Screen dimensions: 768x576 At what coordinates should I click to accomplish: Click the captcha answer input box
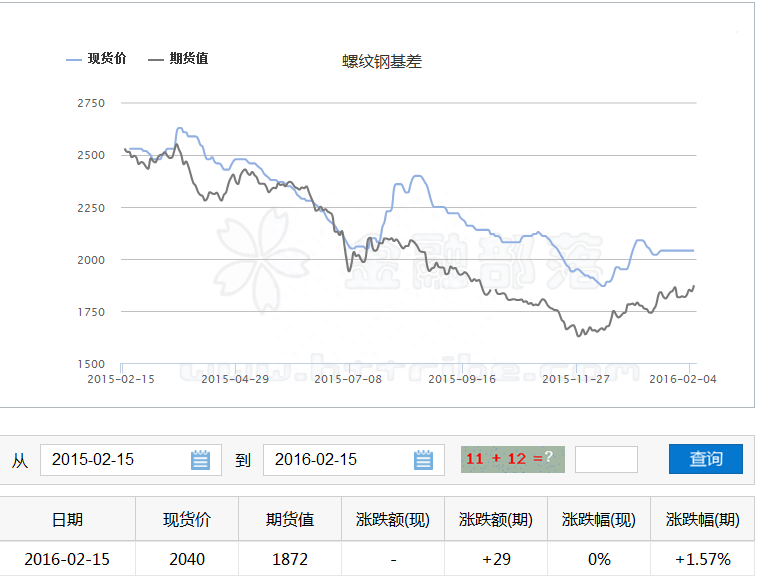[x=606, y=459]
